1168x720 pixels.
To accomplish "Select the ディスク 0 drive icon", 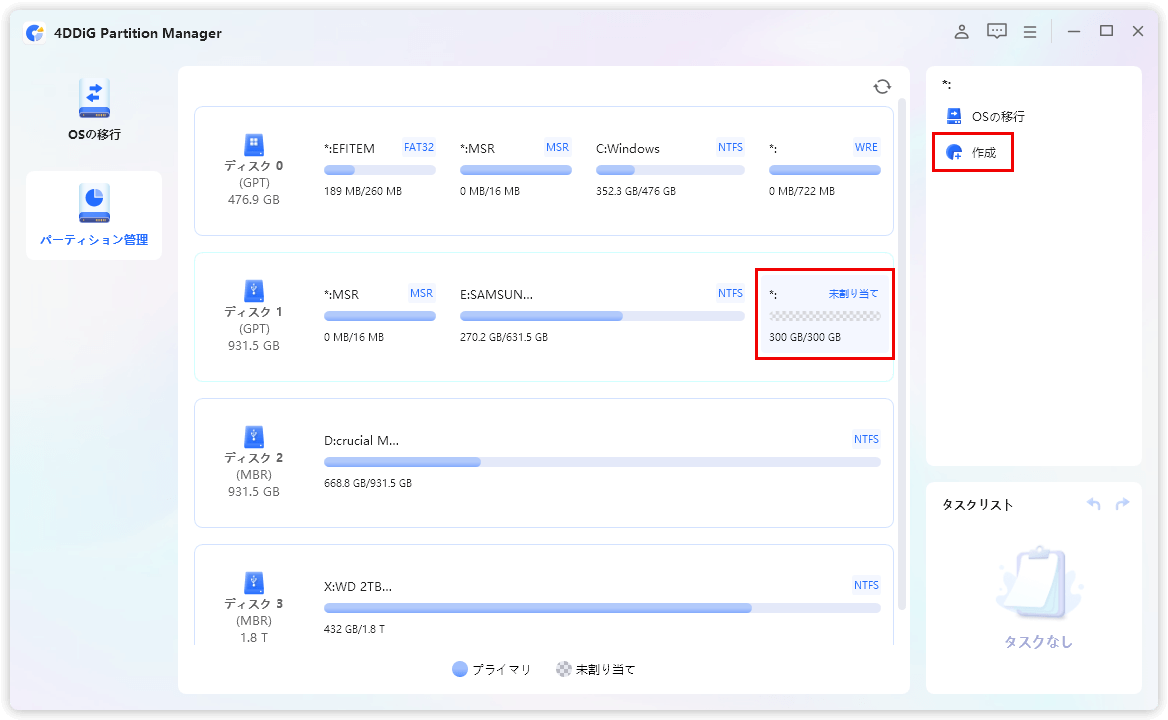I will 254,144.
